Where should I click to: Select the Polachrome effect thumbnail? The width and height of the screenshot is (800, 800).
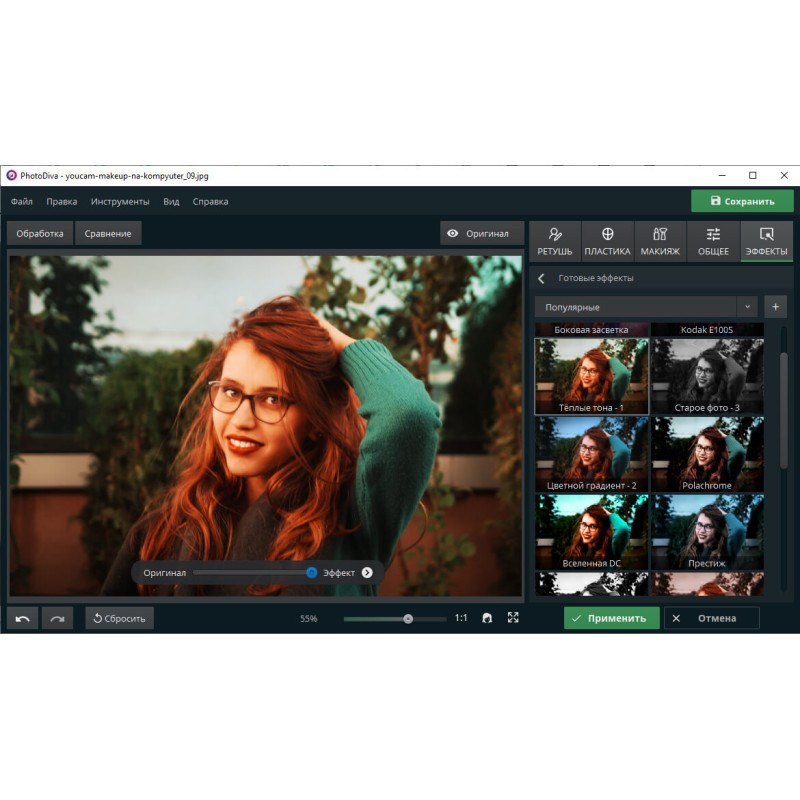(x=708, y=454)
